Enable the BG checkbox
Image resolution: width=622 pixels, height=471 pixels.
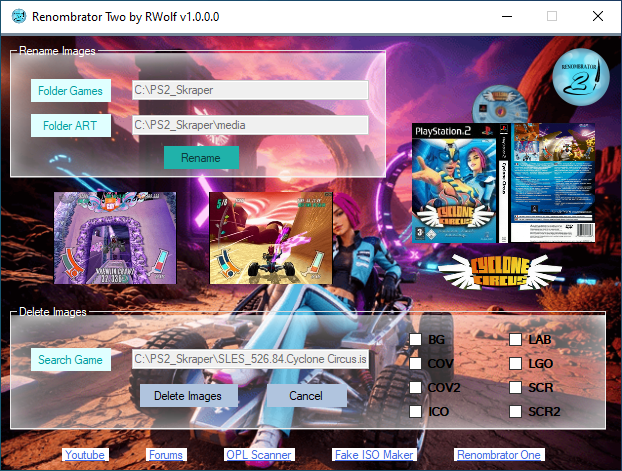point(415,339)
